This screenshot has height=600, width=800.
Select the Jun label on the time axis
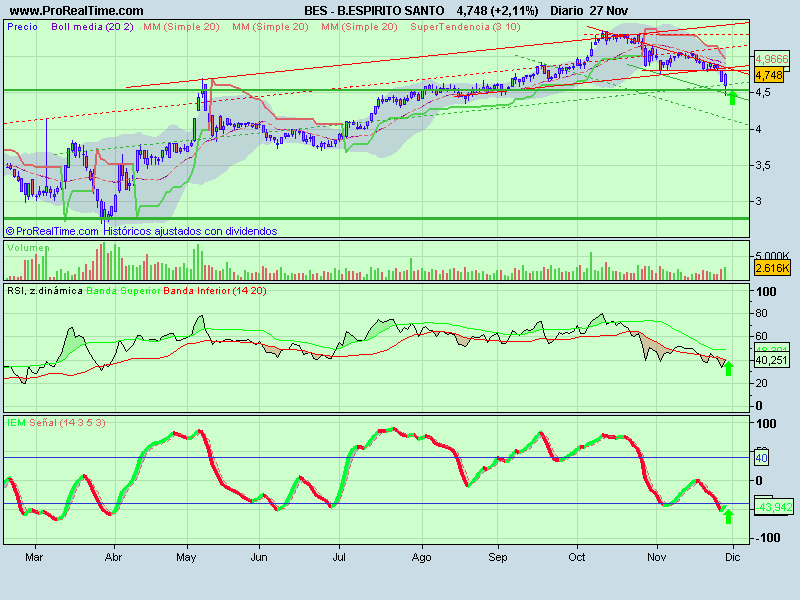[259, 557]
